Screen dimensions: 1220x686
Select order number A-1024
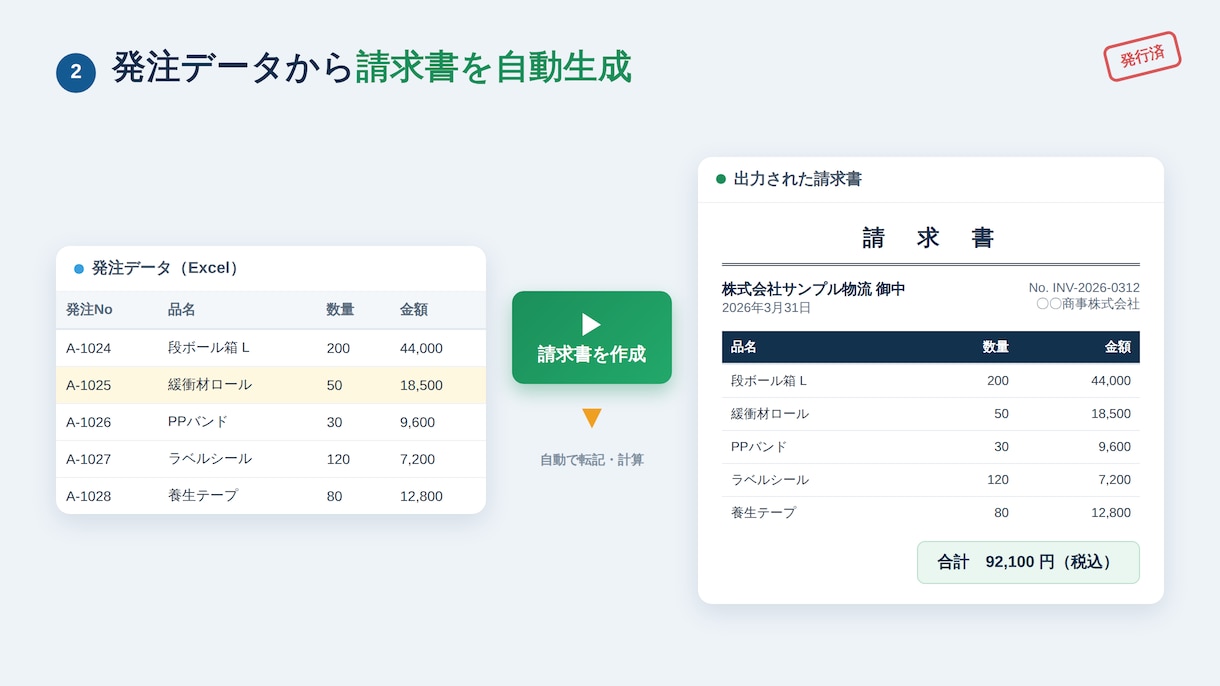[89, 348]
